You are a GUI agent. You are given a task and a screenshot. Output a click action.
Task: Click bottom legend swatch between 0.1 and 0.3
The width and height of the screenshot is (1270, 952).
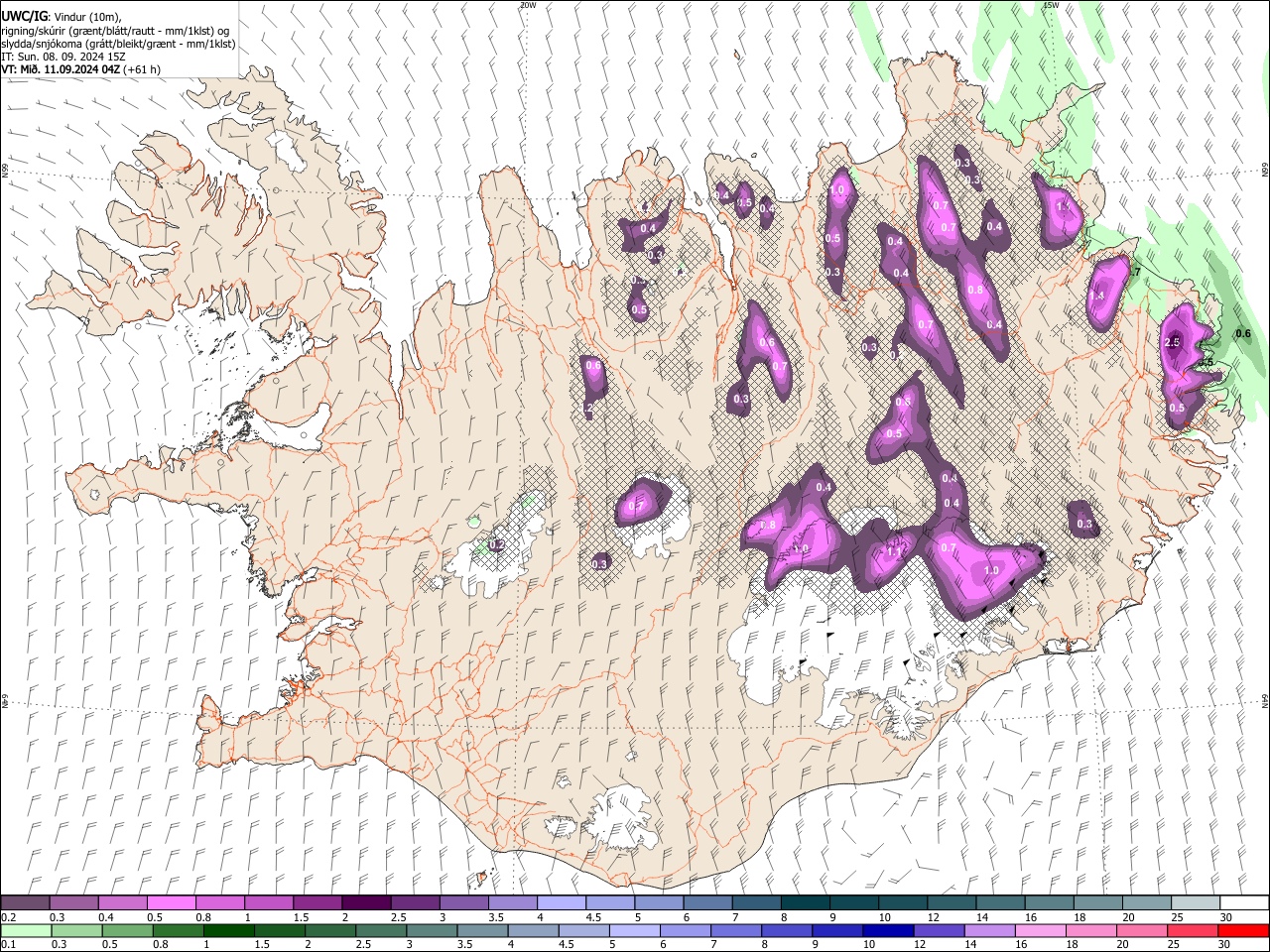tap(25, 930)
